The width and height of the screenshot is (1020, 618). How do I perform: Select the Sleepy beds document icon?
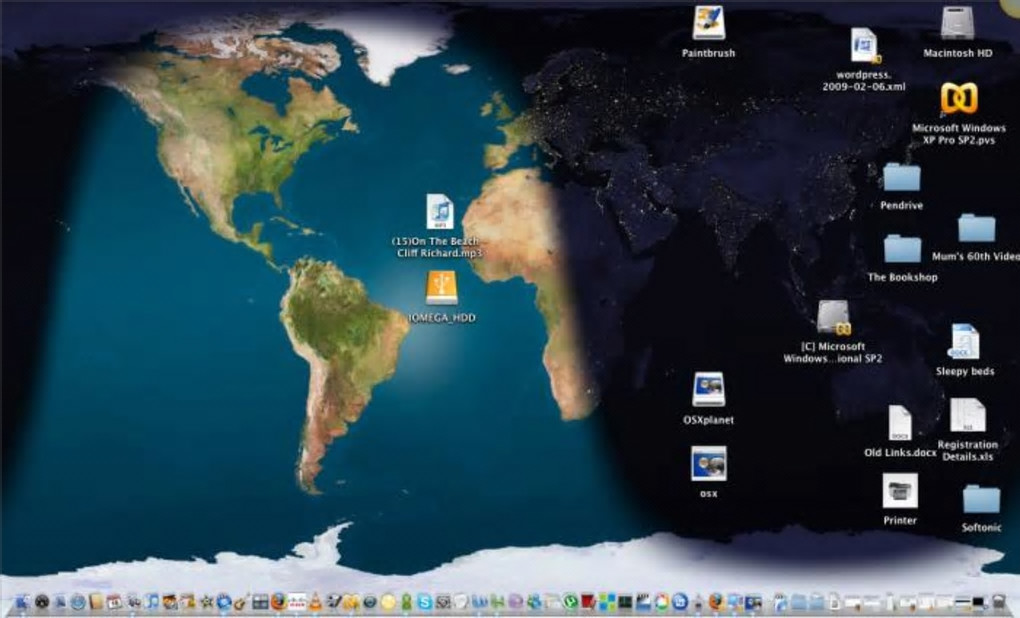coord(964,342)
